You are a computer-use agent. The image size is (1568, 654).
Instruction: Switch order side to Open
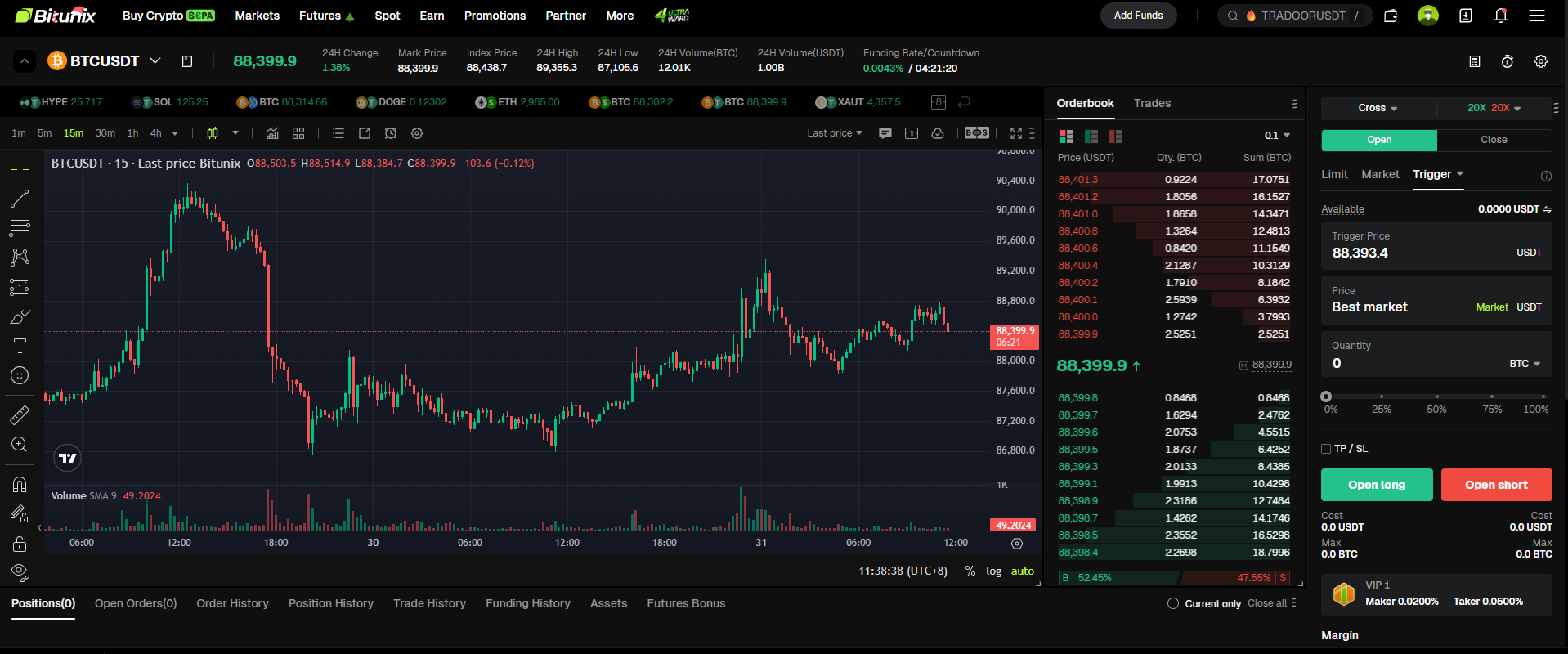pos(1379,140)
